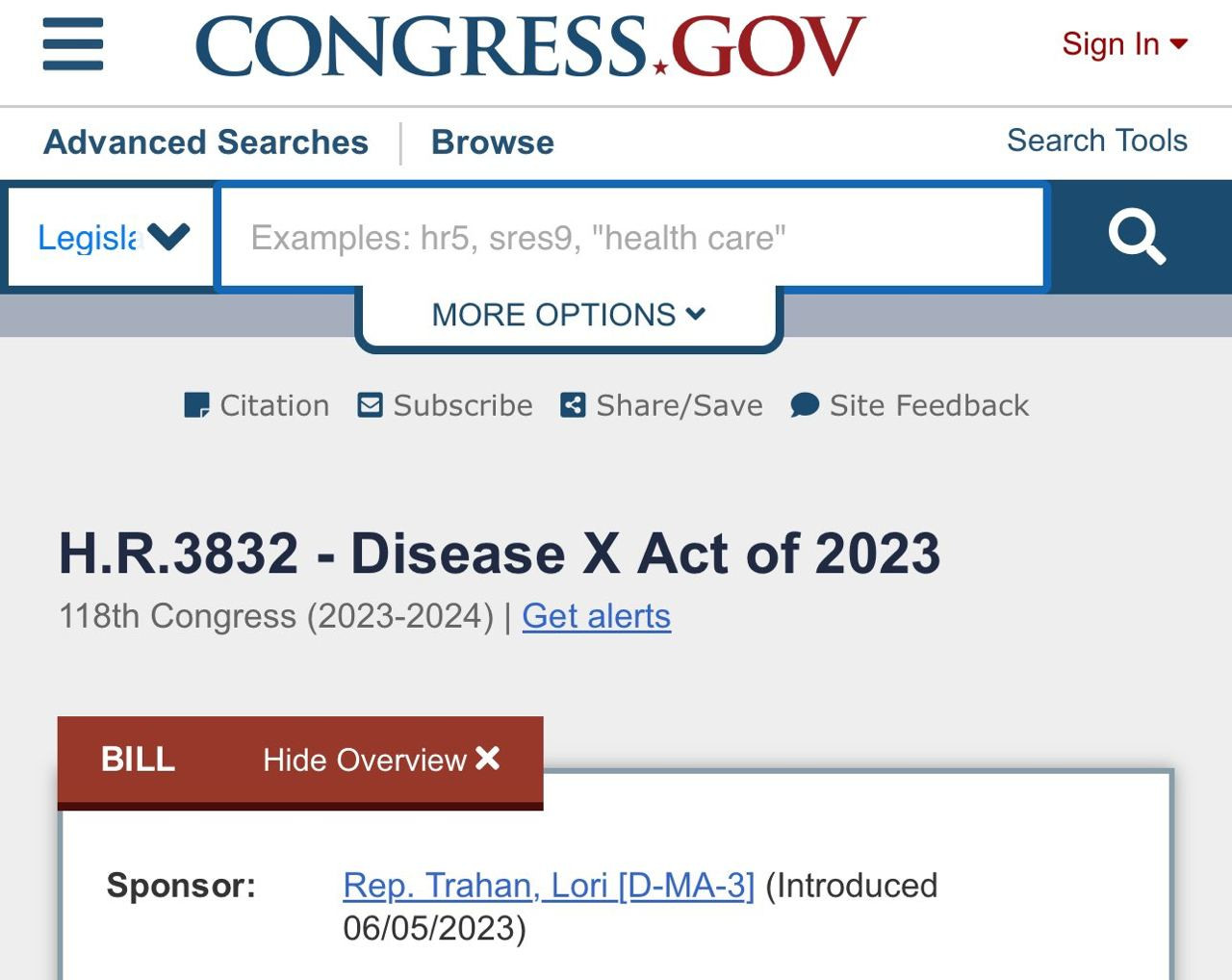
Task: Click the Congress.gov logo
Action: tap(530, 45)
